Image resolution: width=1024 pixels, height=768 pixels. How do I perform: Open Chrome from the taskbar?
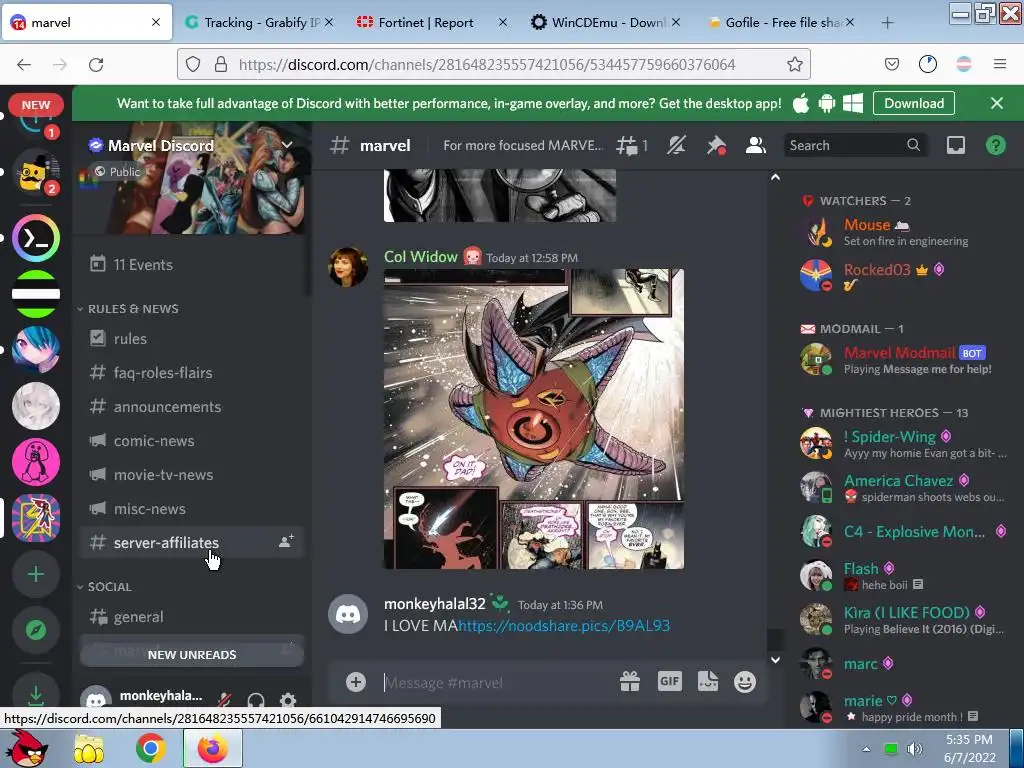pyautogui.click(x=150, y=748)
